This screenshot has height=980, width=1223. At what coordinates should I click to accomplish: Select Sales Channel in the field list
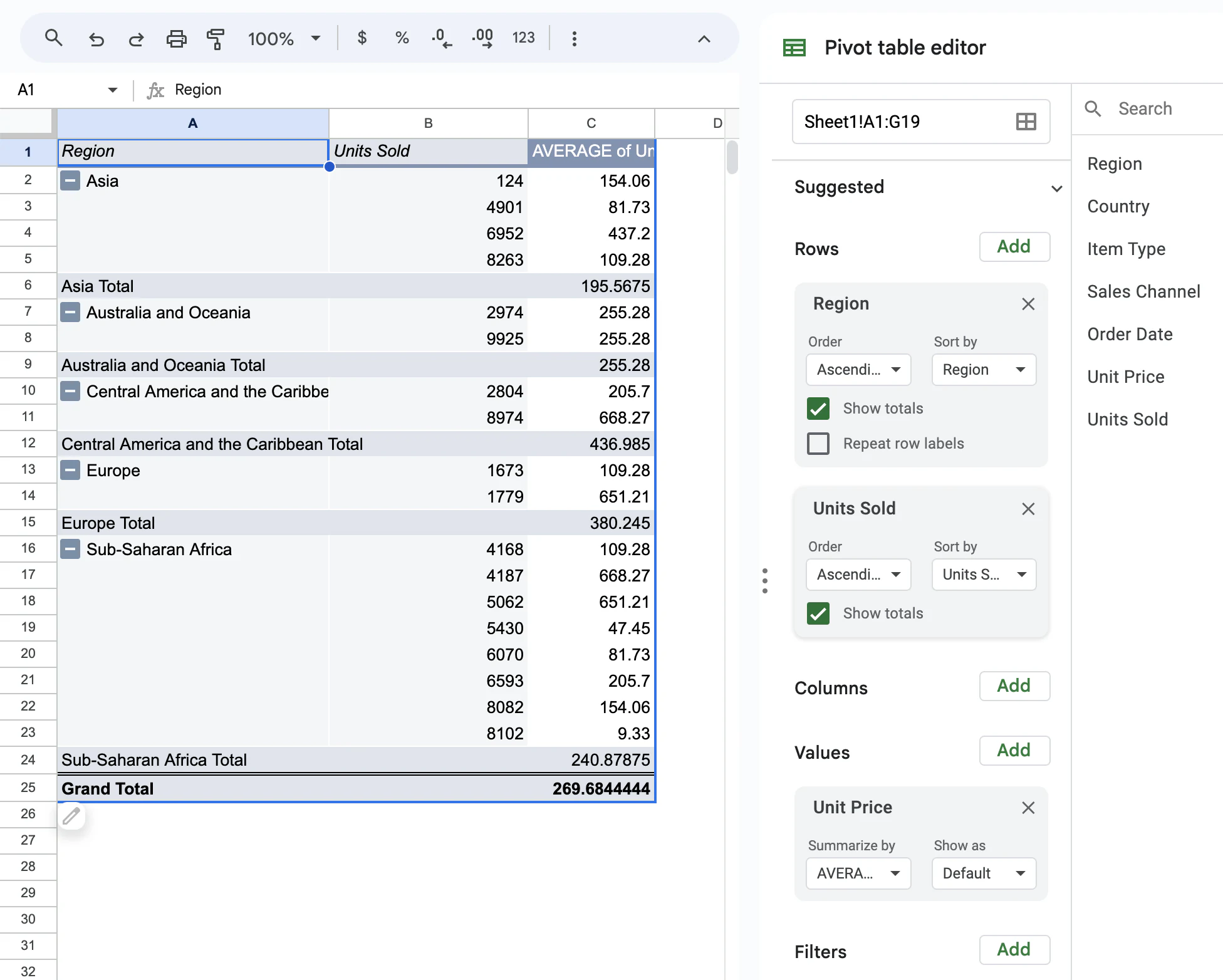pyautogui.click(x=1143, y=292)
